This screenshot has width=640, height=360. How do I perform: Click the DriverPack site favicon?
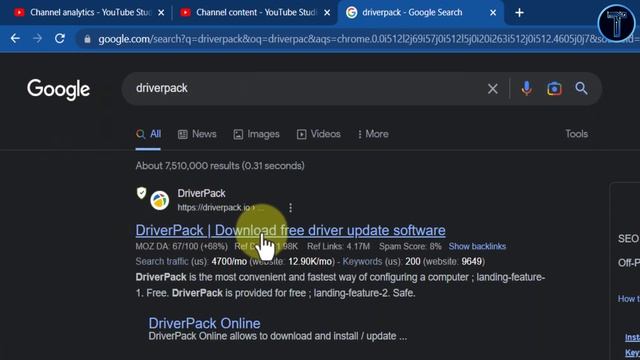click(x=160, y=200)
